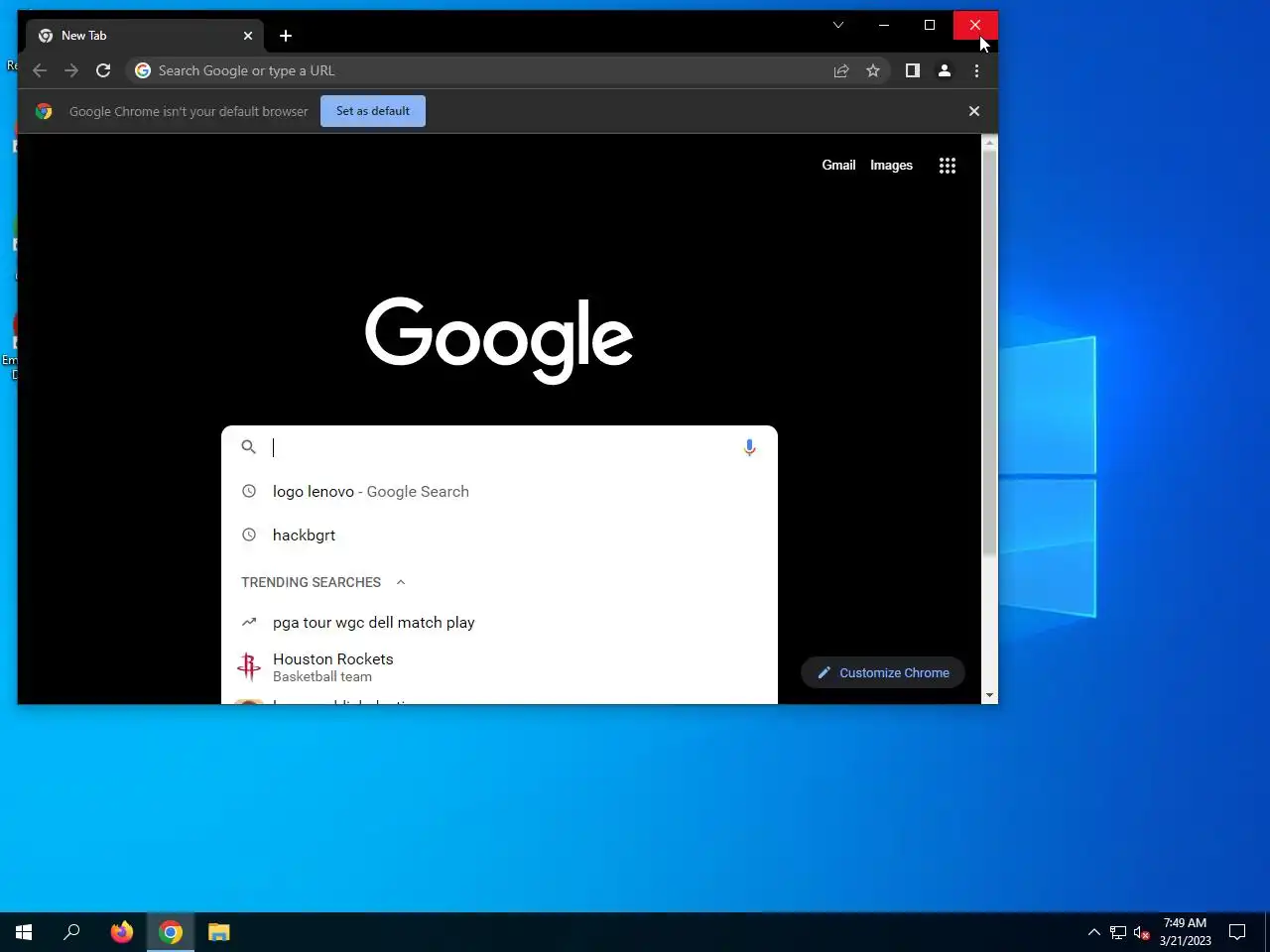Launch Firefox from the taskbar
The width and height of the screenshot is (1270, 952).
(122, 932)
